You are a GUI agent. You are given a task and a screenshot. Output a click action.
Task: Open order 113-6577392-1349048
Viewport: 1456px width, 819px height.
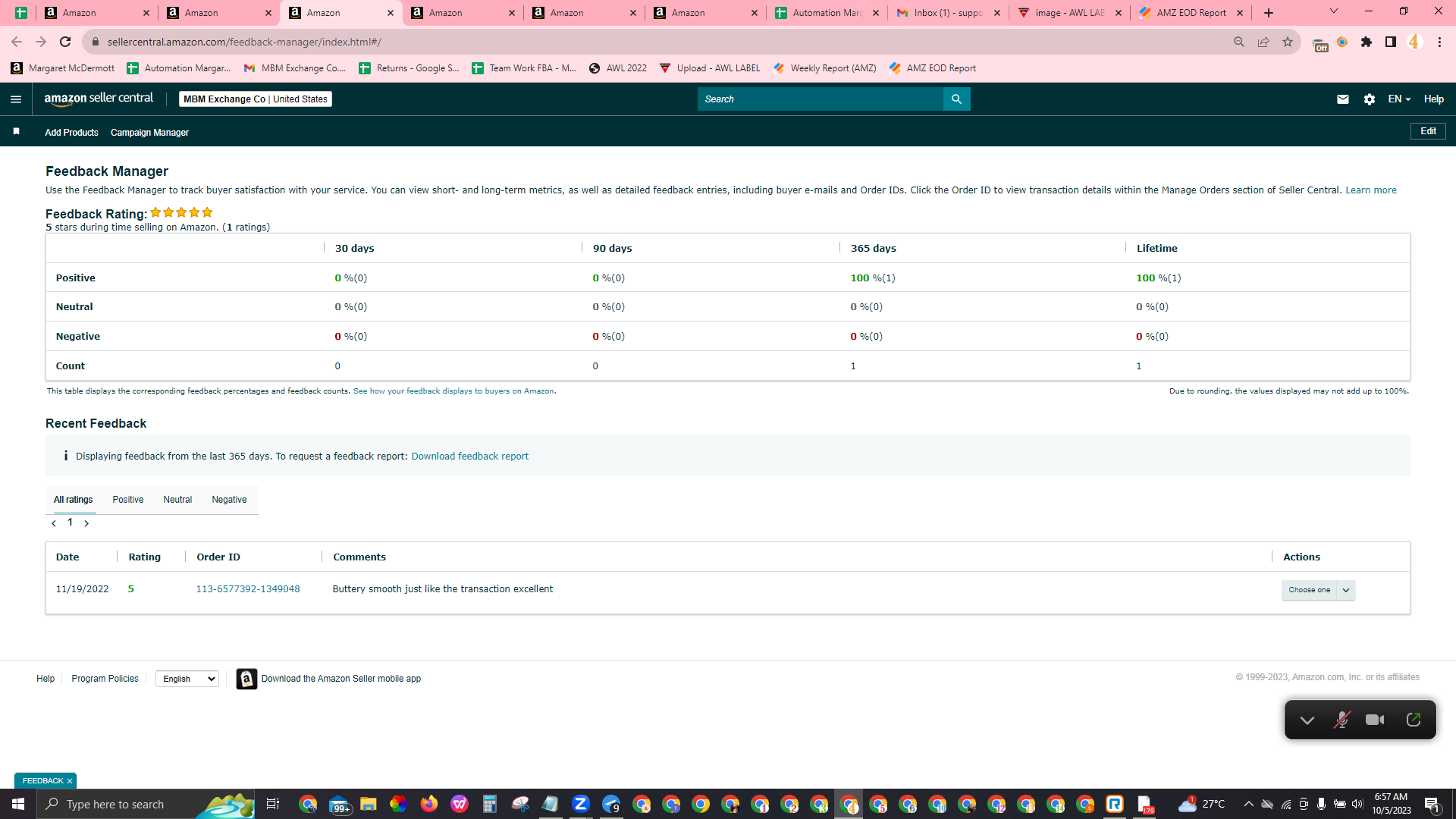[248, 589]
